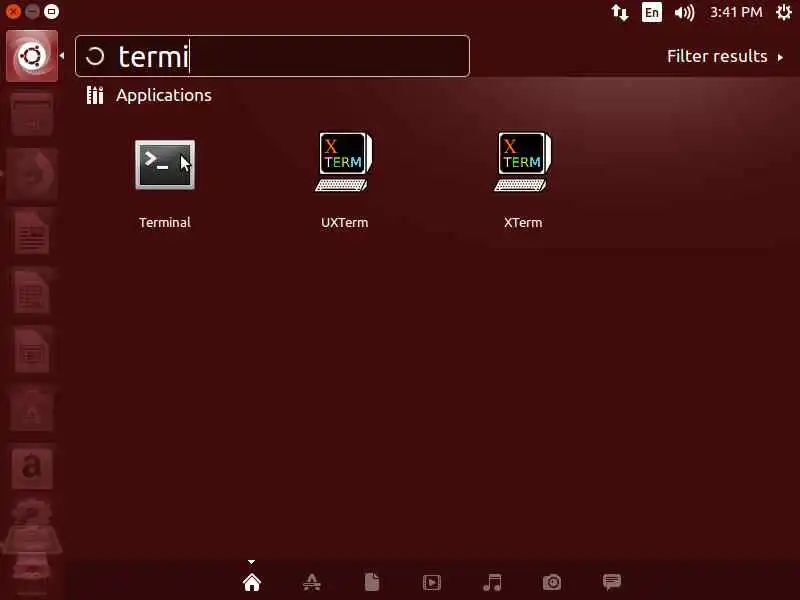Click the Terminal label text
The image size is (800, 600).
[x=165, y=222]
